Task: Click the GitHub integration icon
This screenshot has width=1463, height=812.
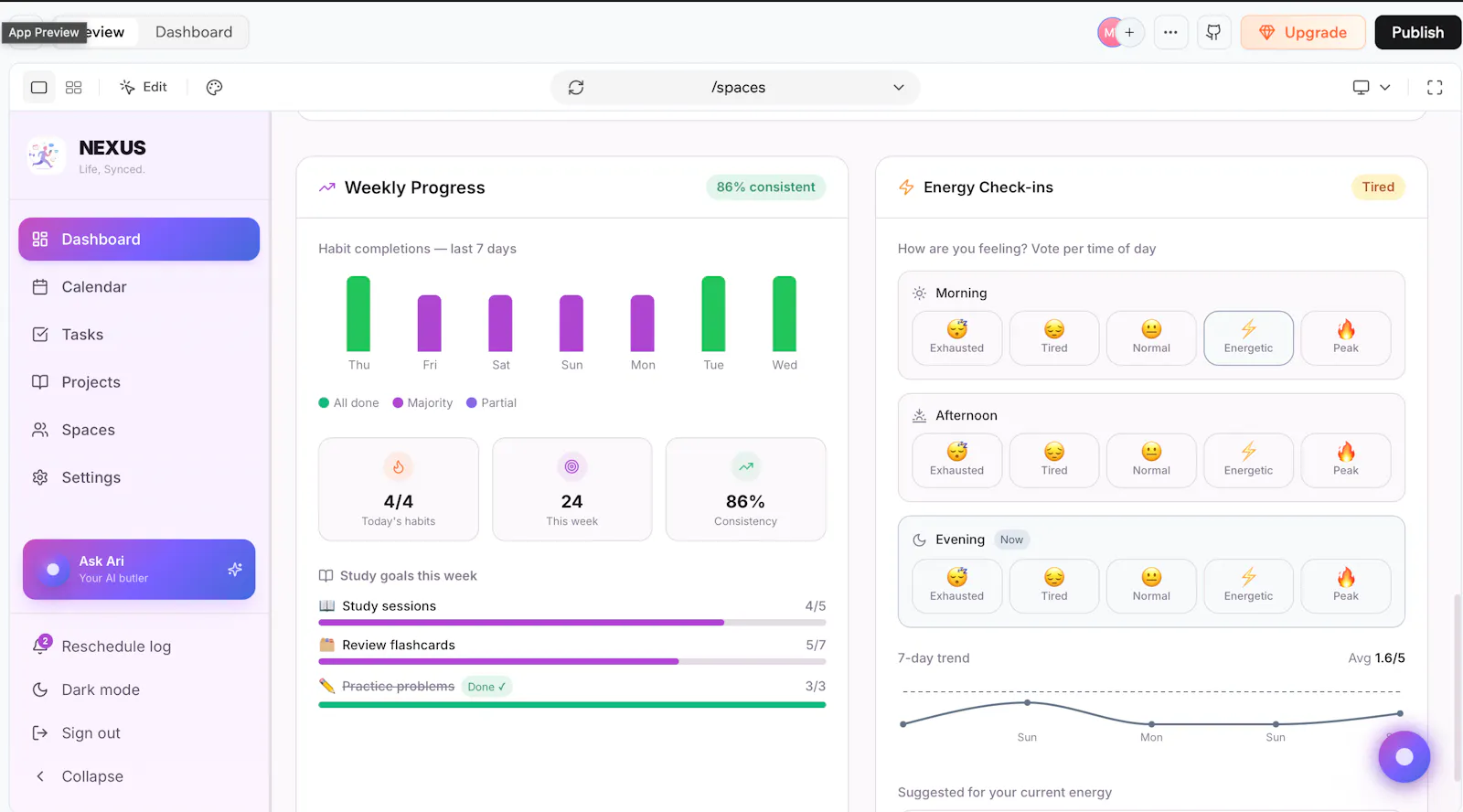Action: 1213,32
